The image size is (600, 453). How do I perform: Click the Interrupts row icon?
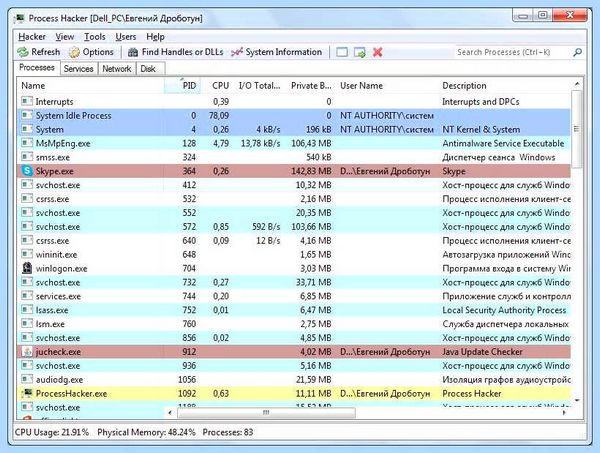click(27, 101)
